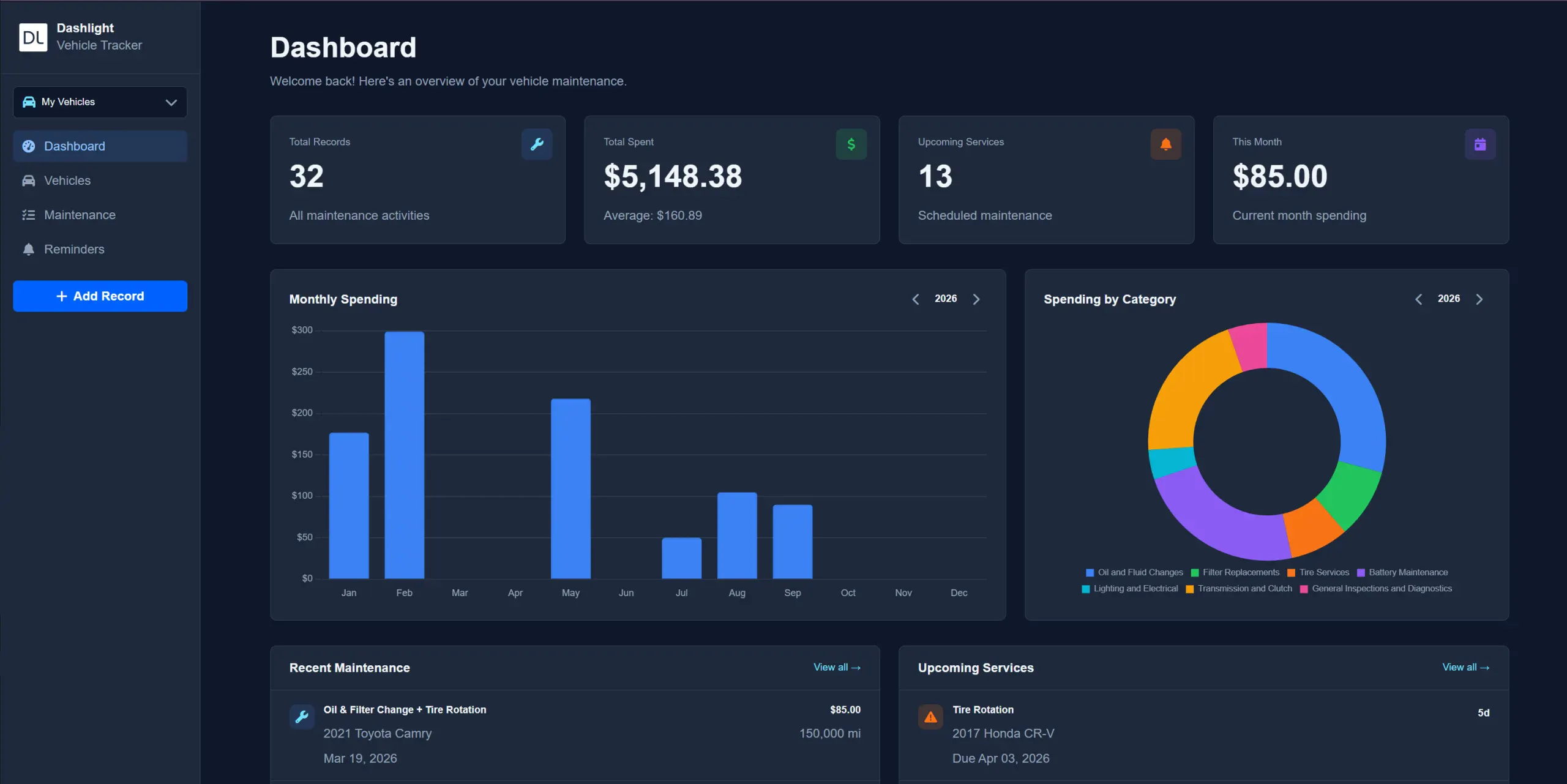The image size is (1567, 784).
Task: Toggle Battery Maintenance legend swatch
Action: click(x=1361, y=573)
